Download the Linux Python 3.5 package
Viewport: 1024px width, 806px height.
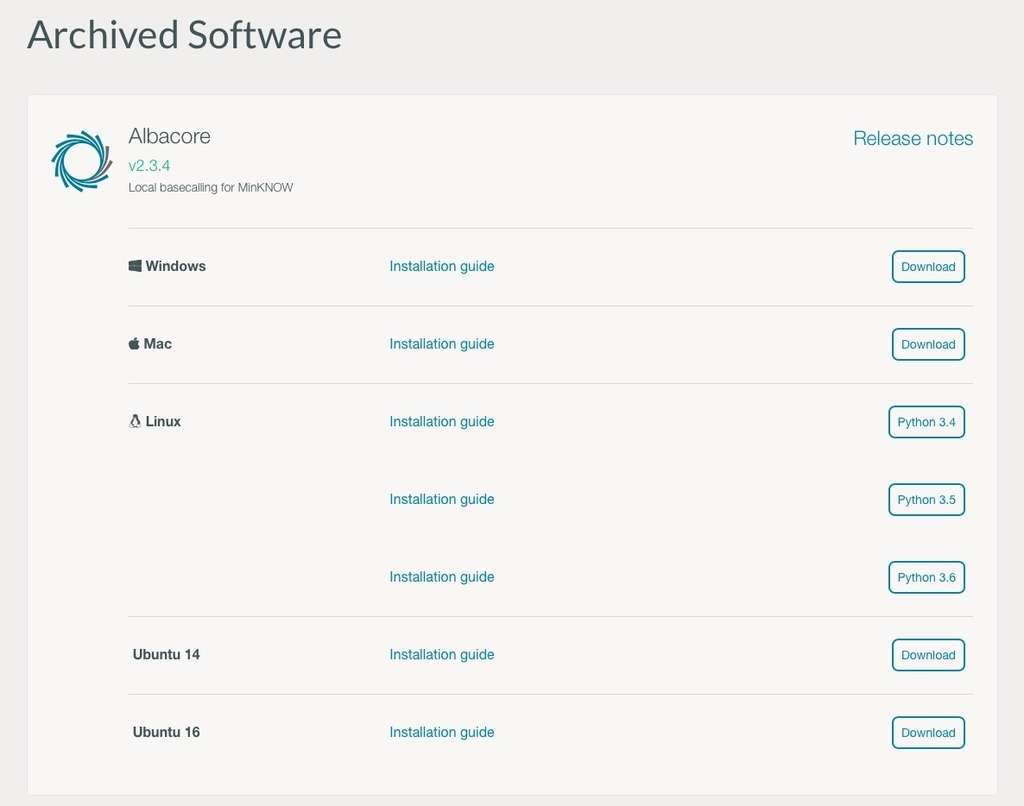point(926,500)
